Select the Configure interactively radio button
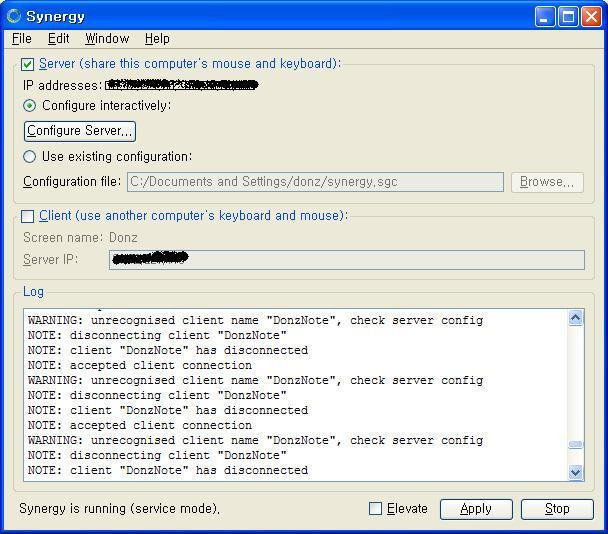Screen dimensions: 608x534 tap(29, 105)
